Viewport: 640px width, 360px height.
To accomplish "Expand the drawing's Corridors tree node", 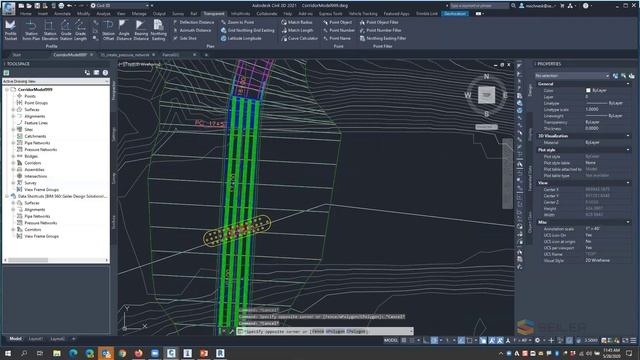I will tap(13, 163).
